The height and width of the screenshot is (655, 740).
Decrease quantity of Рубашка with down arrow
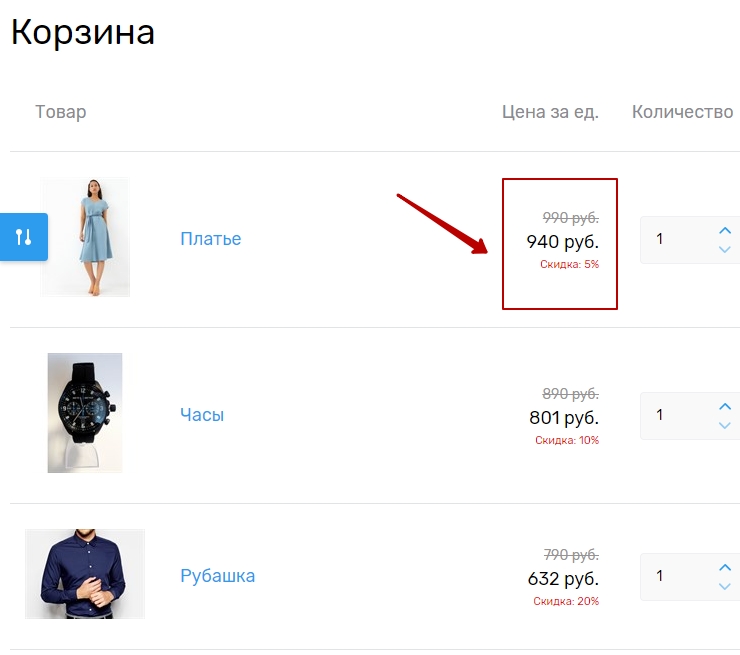click(x=725, y=586)
